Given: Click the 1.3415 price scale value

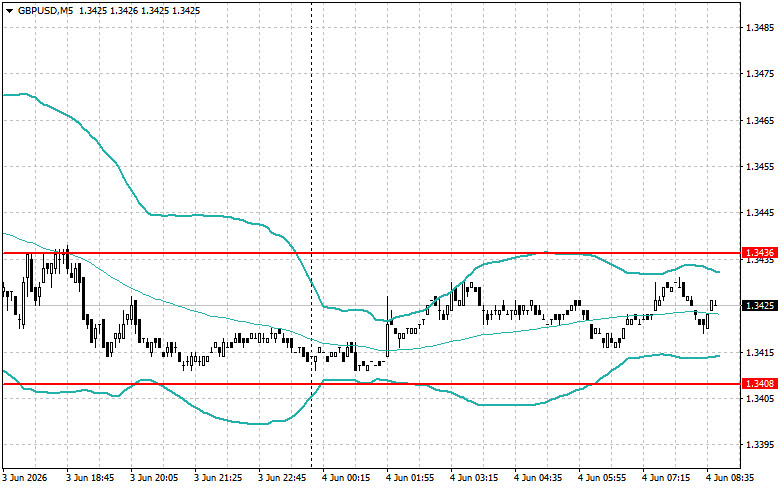Looking at the screenshot, I should pyautogui.click(x=760, y=353).
